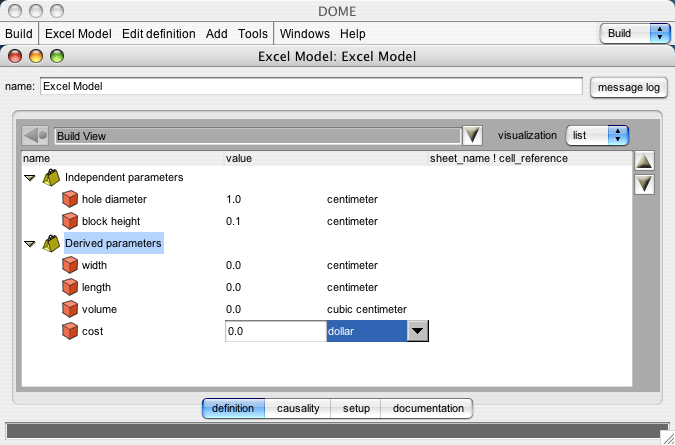The width and height of the screenshot is (675, 445).
Task: Open the Build mode selector at top right
Action: pyautogui.click(x=635, y=34)
